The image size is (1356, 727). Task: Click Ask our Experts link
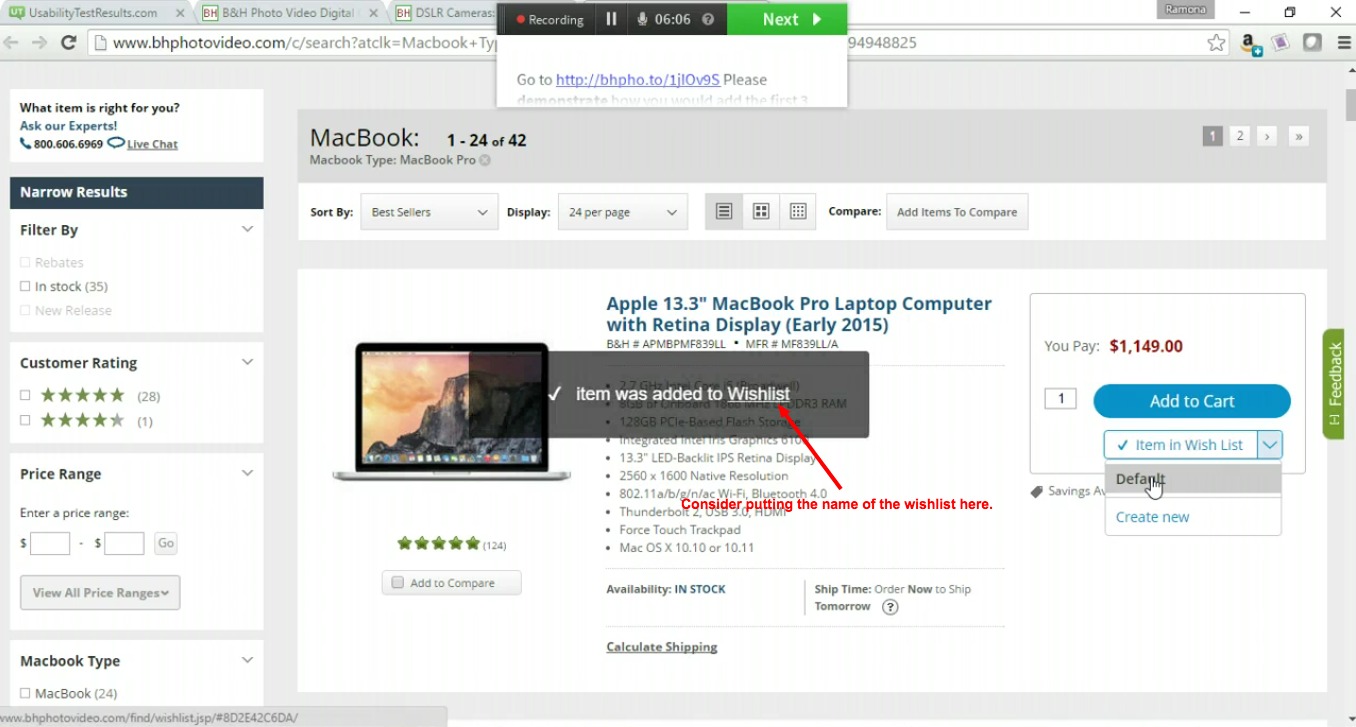point(69,126)
